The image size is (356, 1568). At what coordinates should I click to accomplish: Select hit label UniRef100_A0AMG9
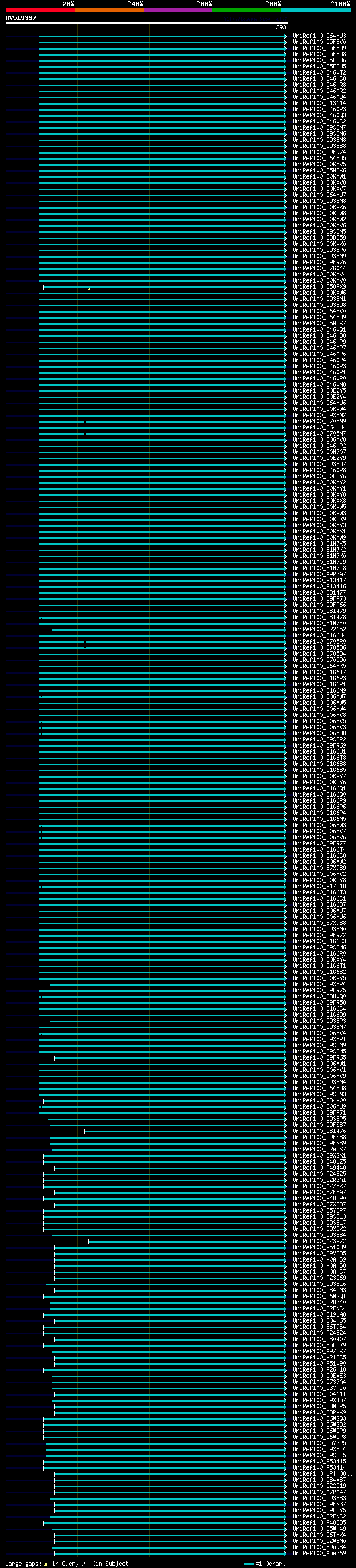click(319, 1260)
